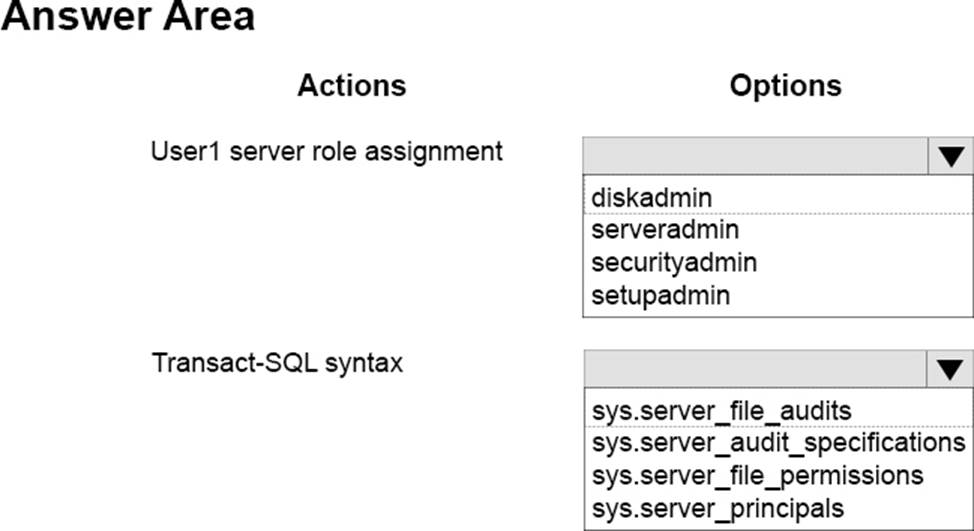Click the empty server role selection field
974x531 pixels.
click(x=756, y=157)
